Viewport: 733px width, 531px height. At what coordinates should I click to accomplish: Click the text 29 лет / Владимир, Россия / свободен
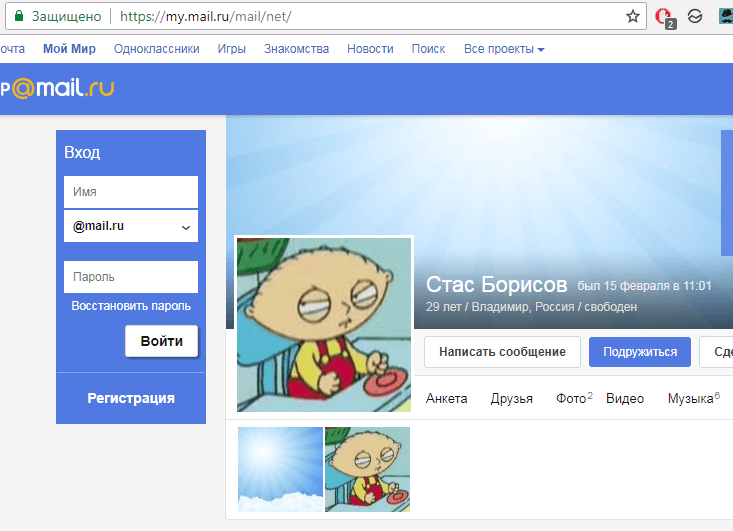(x=532, y=307)
